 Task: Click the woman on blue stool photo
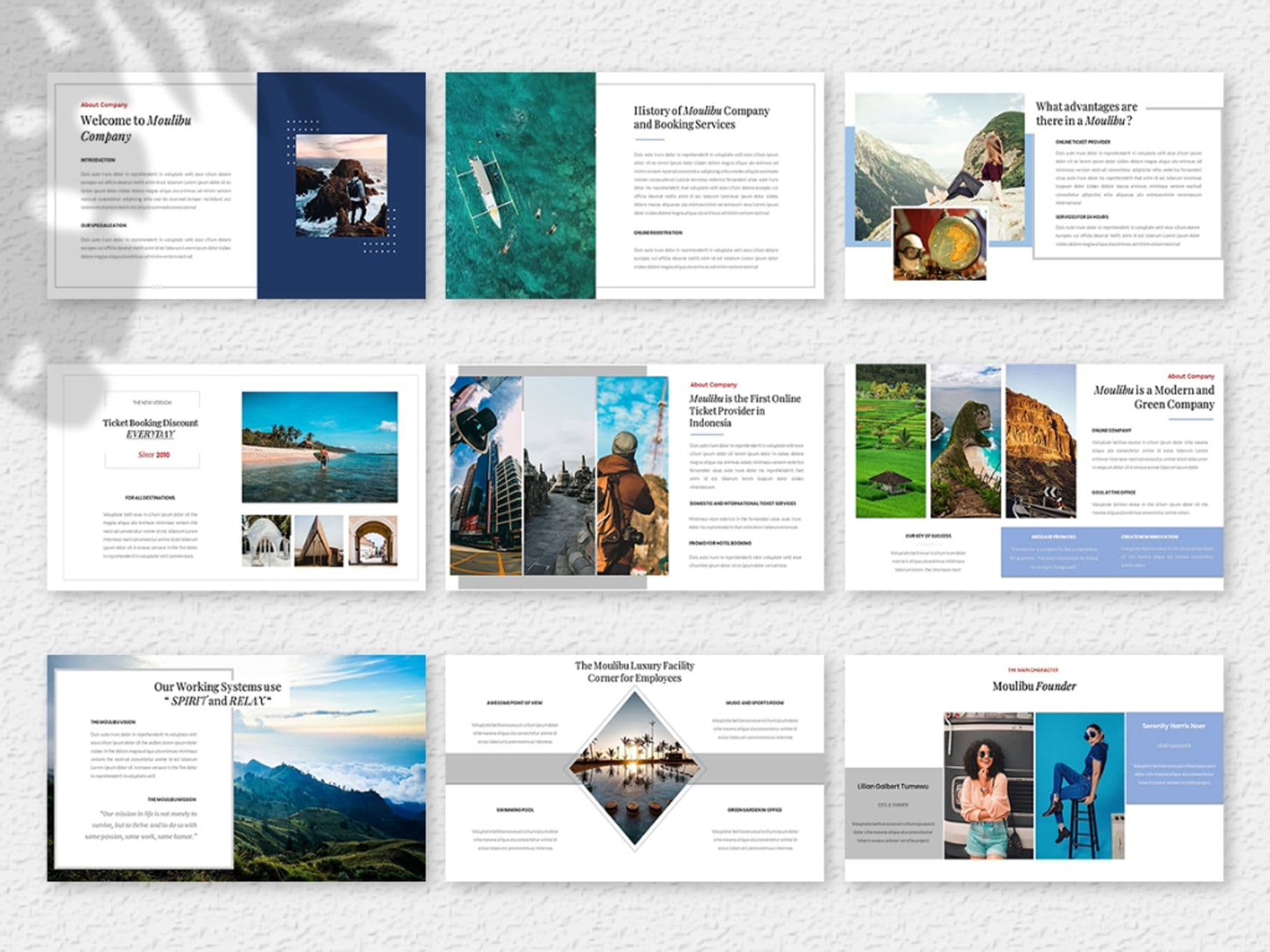pyautogui.click(x=1079, y=785)
